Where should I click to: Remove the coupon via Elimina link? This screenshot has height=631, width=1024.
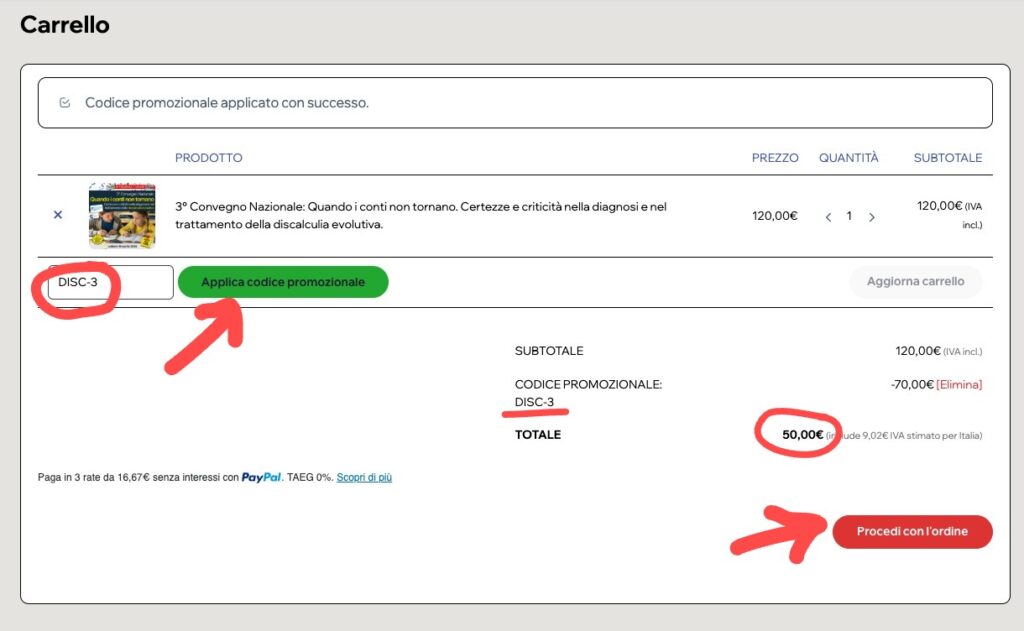pos(959,384)
